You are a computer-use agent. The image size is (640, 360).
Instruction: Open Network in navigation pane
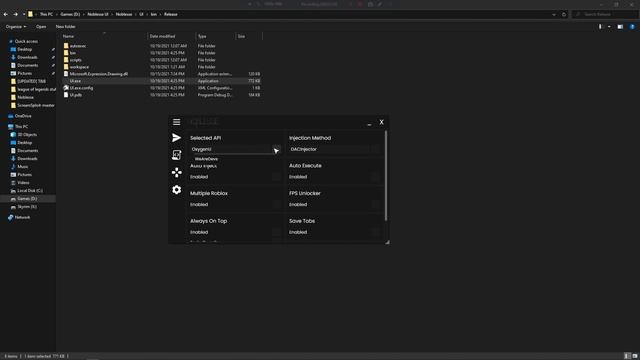[x=22, y=217]
